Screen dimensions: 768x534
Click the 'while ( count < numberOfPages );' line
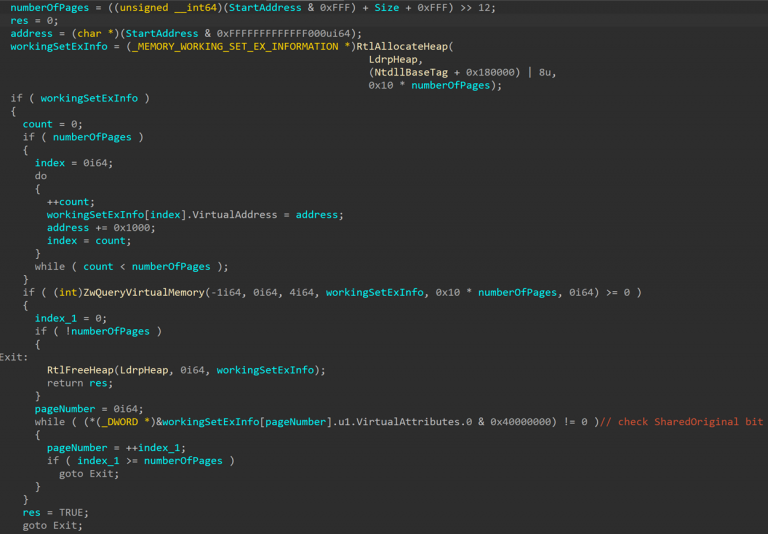point(132,266)
